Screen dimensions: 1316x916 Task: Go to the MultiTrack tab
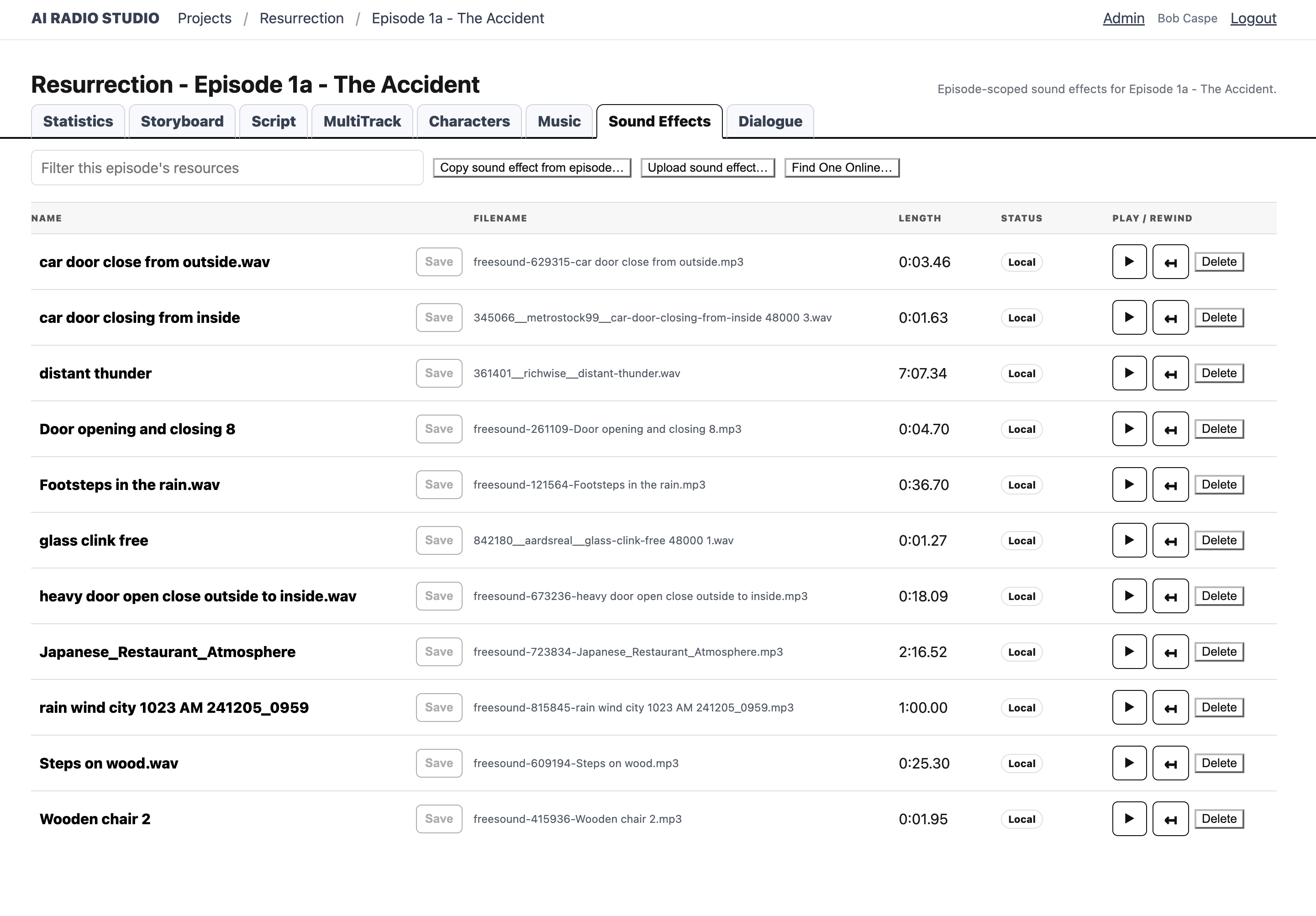point(362,121)
